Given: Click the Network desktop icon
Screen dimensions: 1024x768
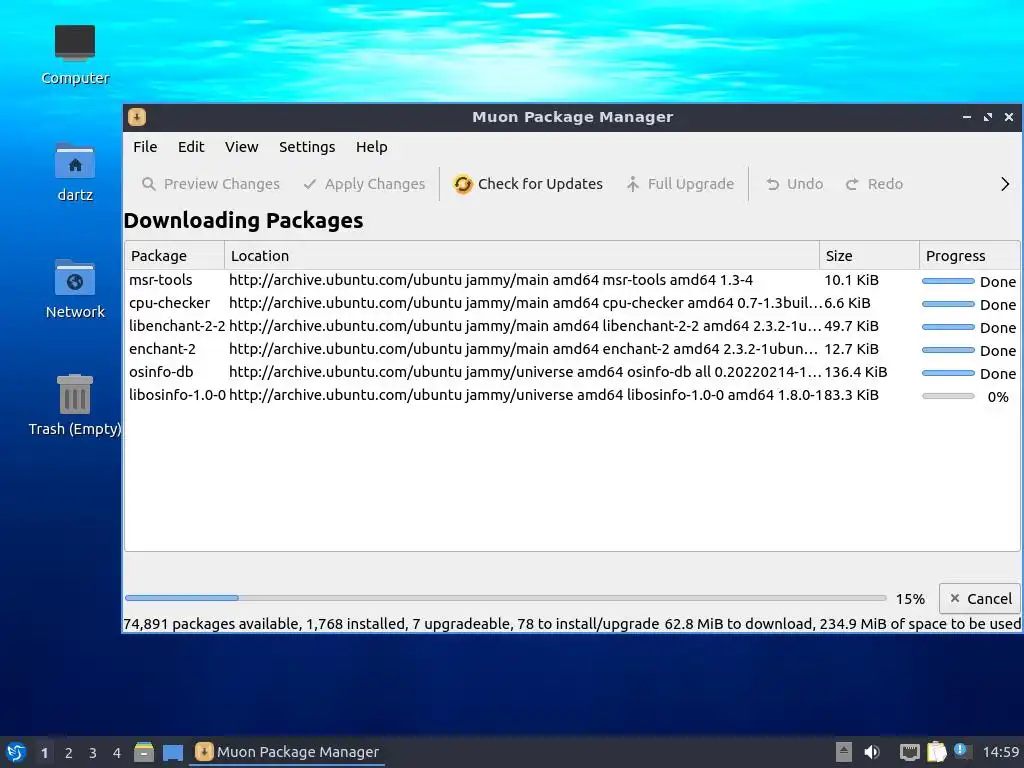Looking at the screenshot, I should tap(74, 289).
